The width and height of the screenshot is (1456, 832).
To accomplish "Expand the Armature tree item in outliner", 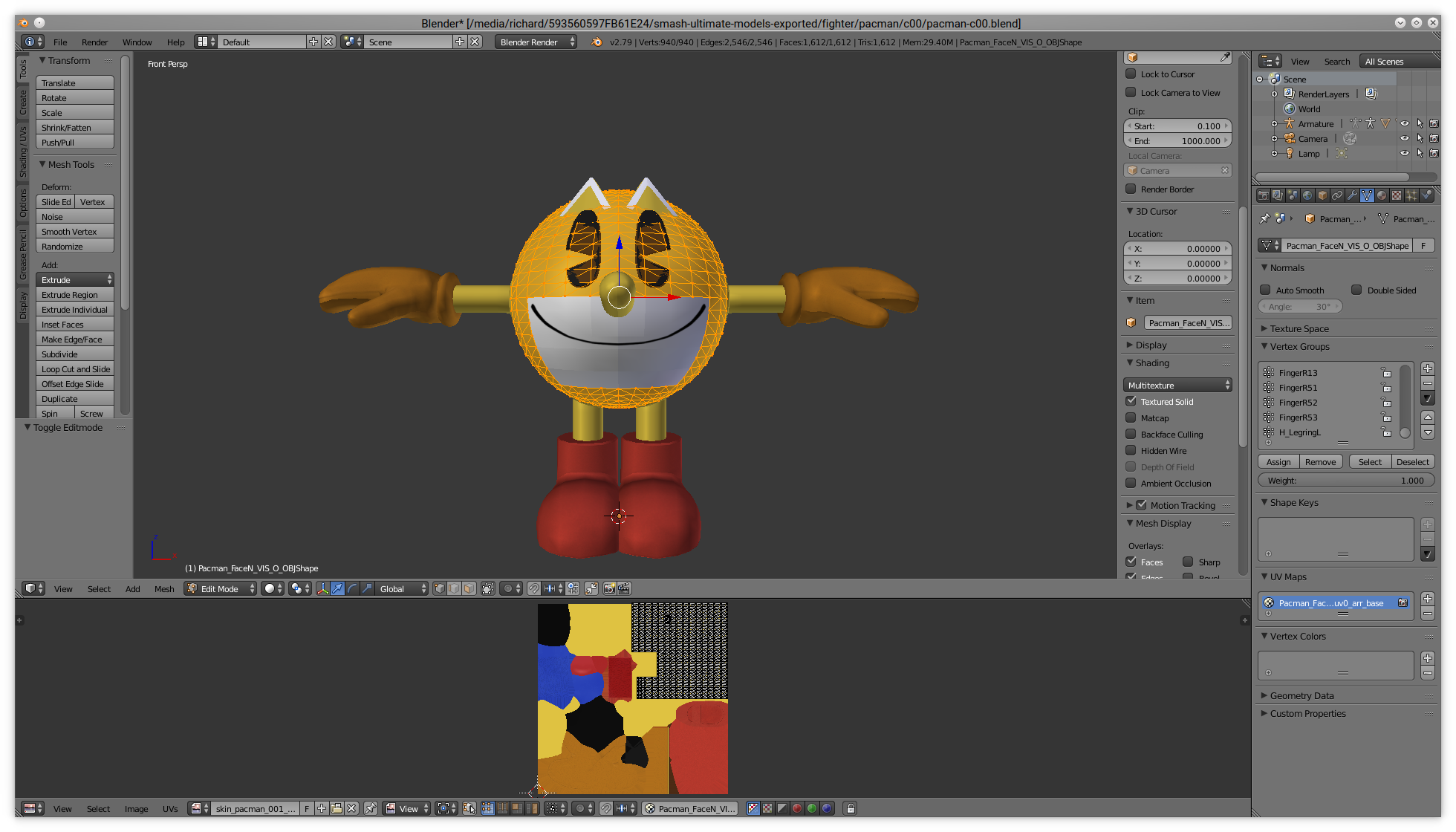I will click(1275, 124).
